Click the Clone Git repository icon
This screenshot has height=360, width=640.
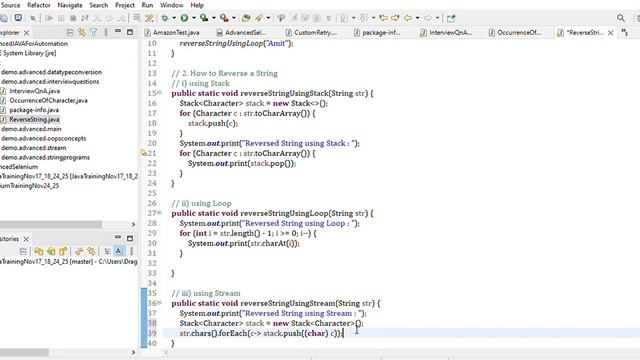51,251
